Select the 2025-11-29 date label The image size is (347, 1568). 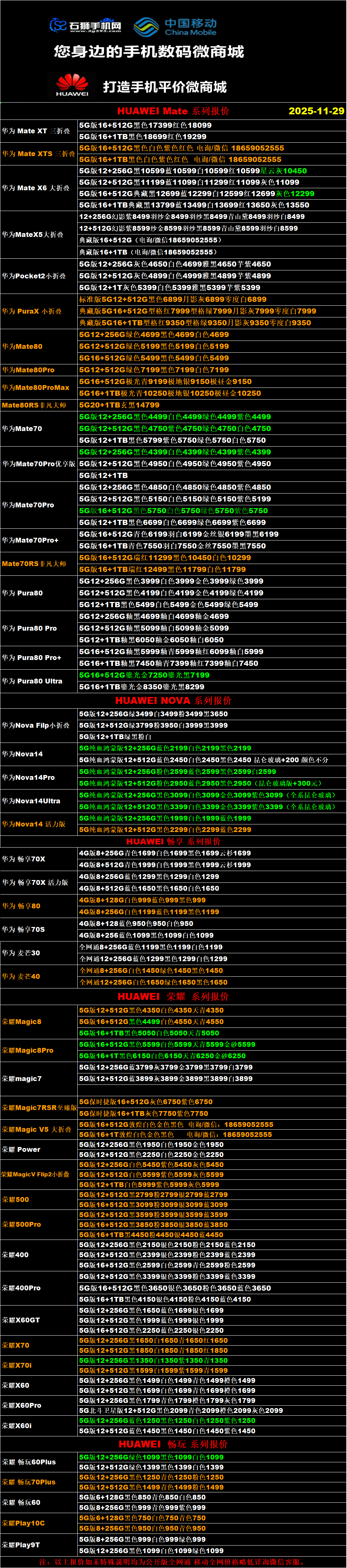316,111
